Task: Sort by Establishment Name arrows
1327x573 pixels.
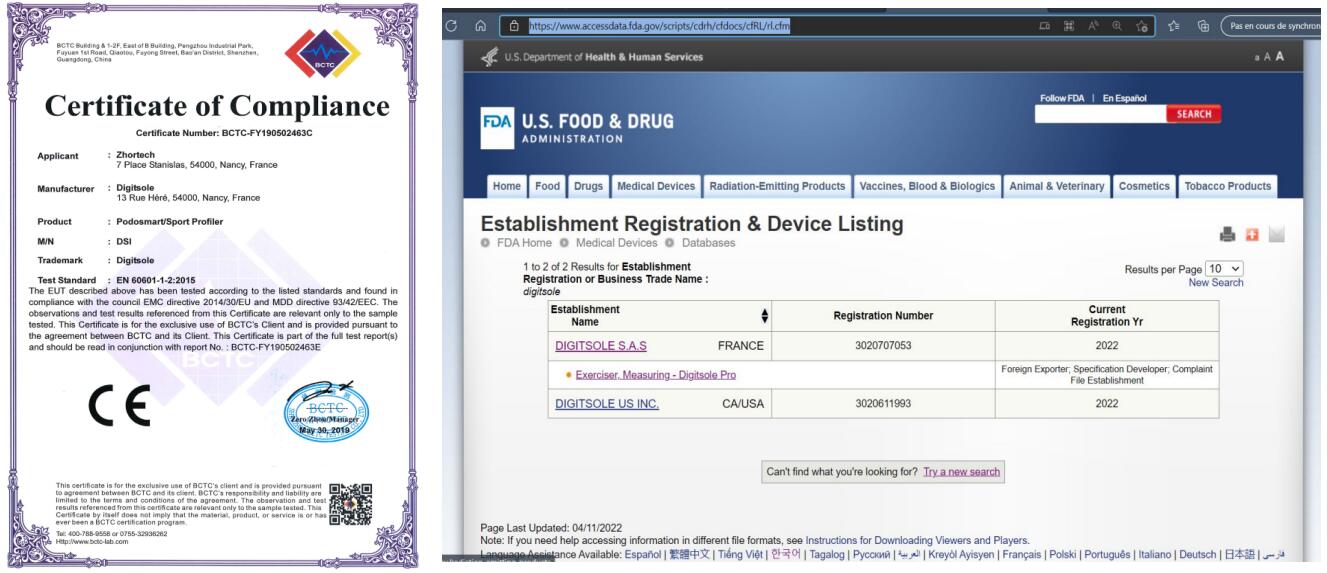Action: pyautogui.click(x=764, y=316)
